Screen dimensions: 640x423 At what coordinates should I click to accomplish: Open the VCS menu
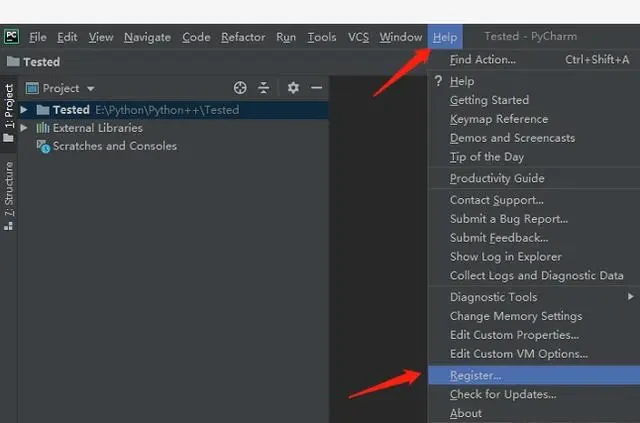pos(358,37)
